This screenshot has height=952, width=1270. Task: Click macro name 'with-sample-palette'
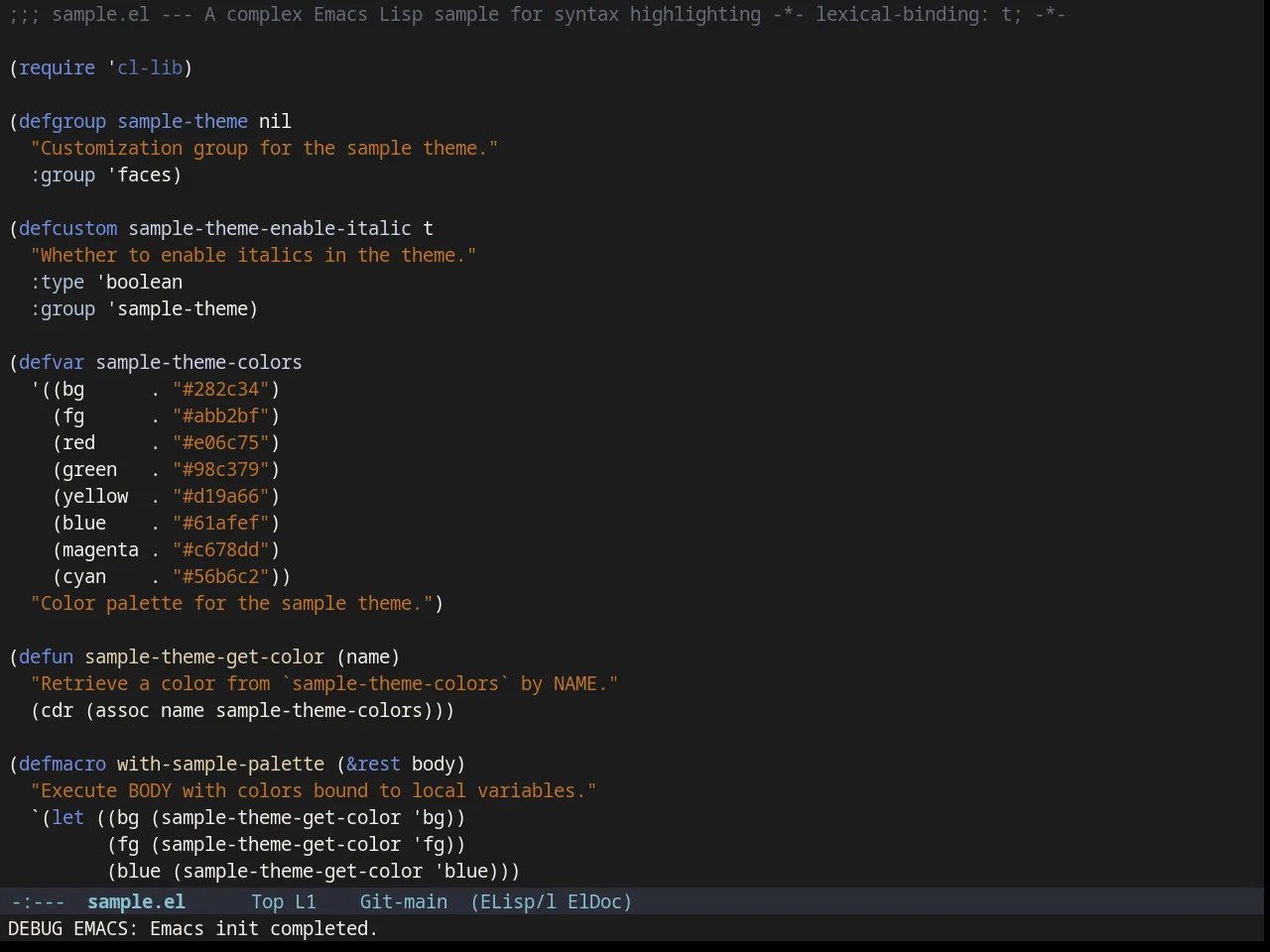point(220,764)
